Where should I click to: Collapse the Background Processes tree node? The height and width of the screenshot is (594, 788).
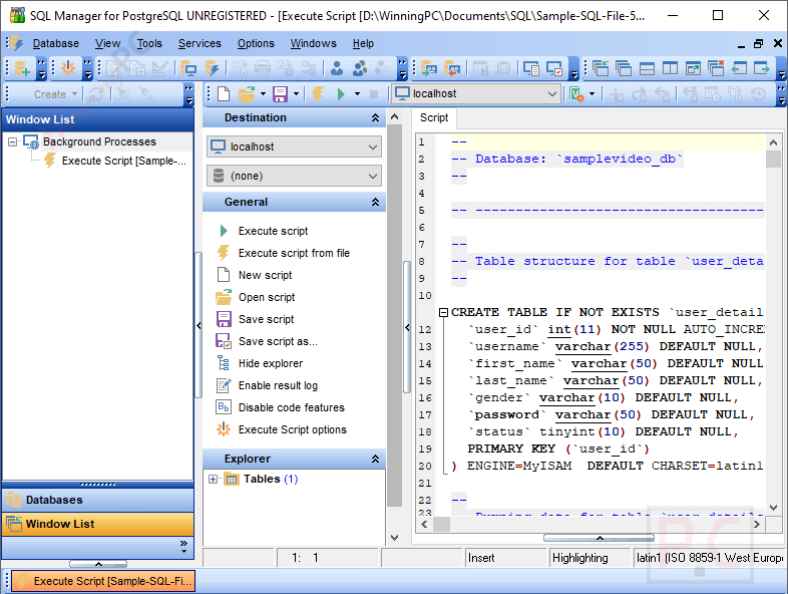pyautogui.click(x=13, y=142)
